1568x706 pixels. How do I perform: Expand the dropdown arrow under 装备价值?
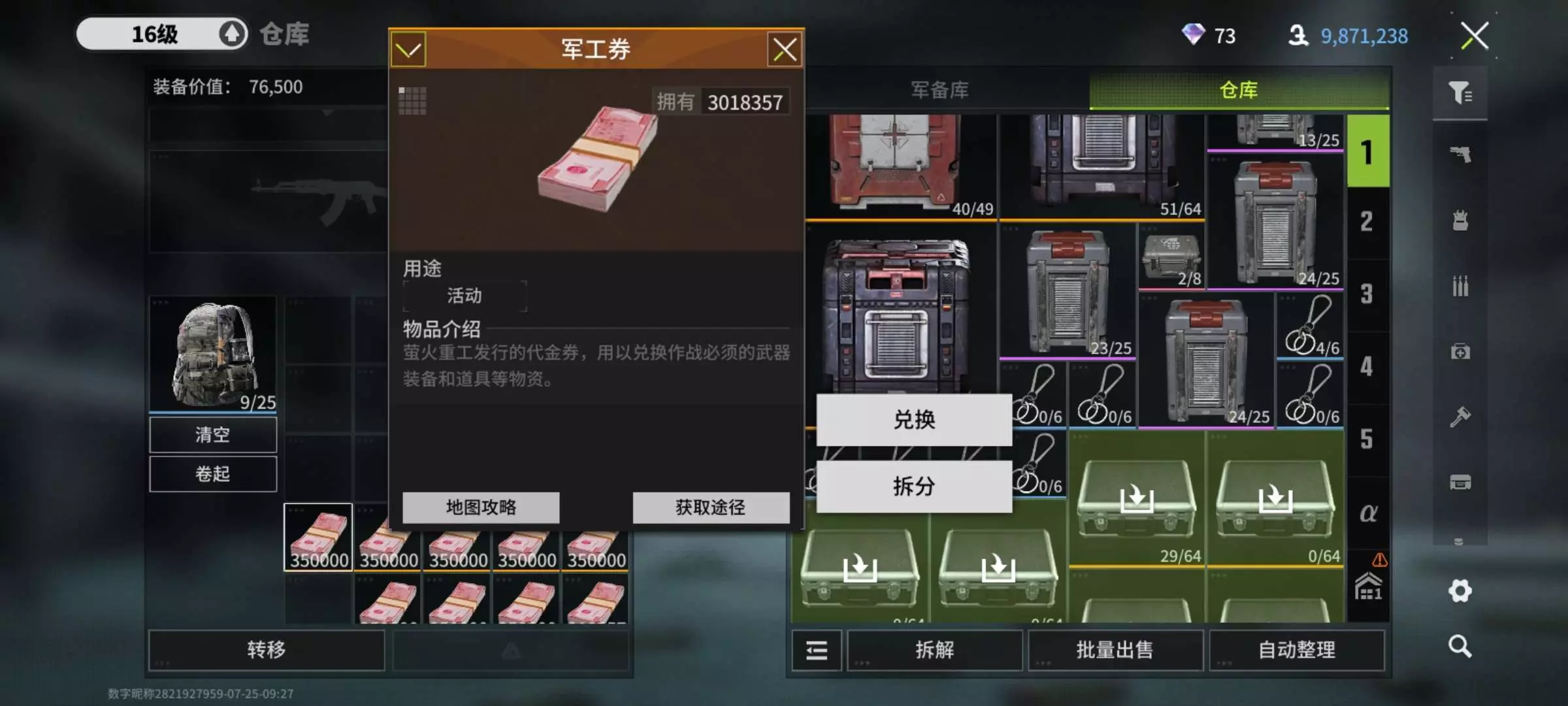tap(327, 113)
